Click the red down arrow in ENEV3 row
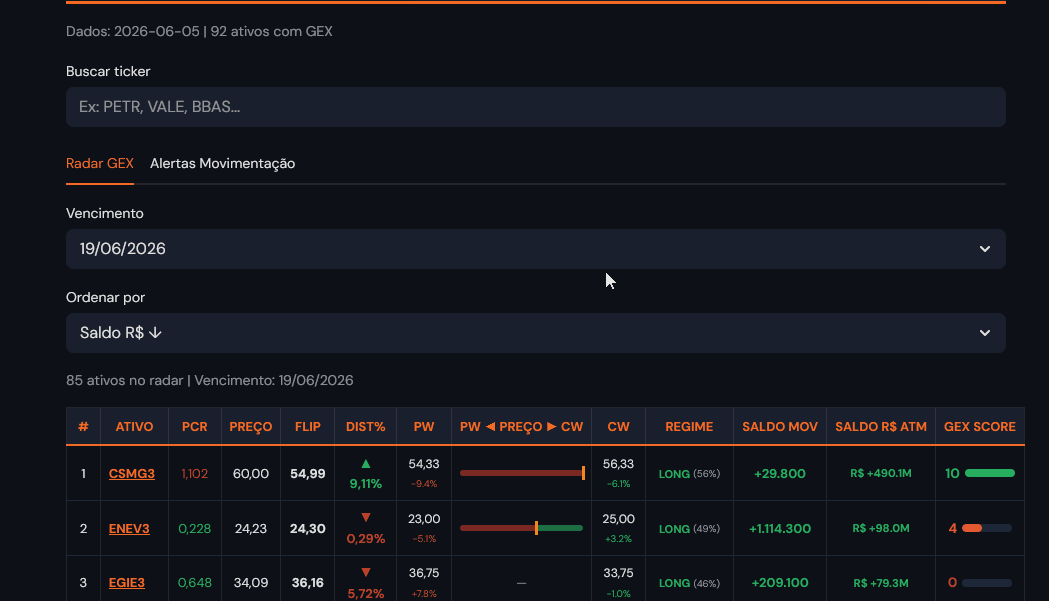Image resolution: width=1049 pixels, height=601 pixels. click(x=366, y=517)
